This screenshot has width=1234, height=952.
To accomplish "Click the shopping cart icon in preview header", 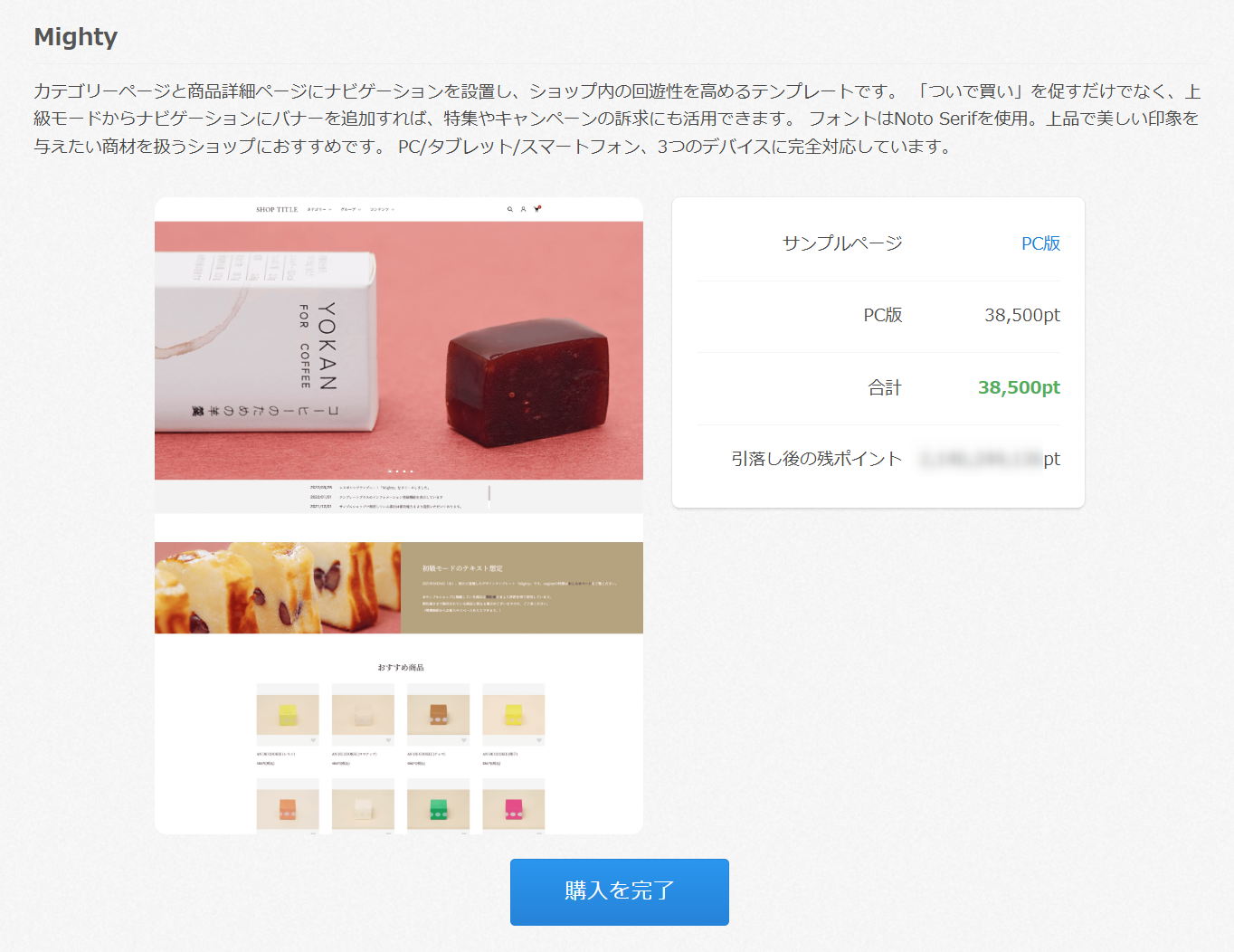I will point(537,209).
